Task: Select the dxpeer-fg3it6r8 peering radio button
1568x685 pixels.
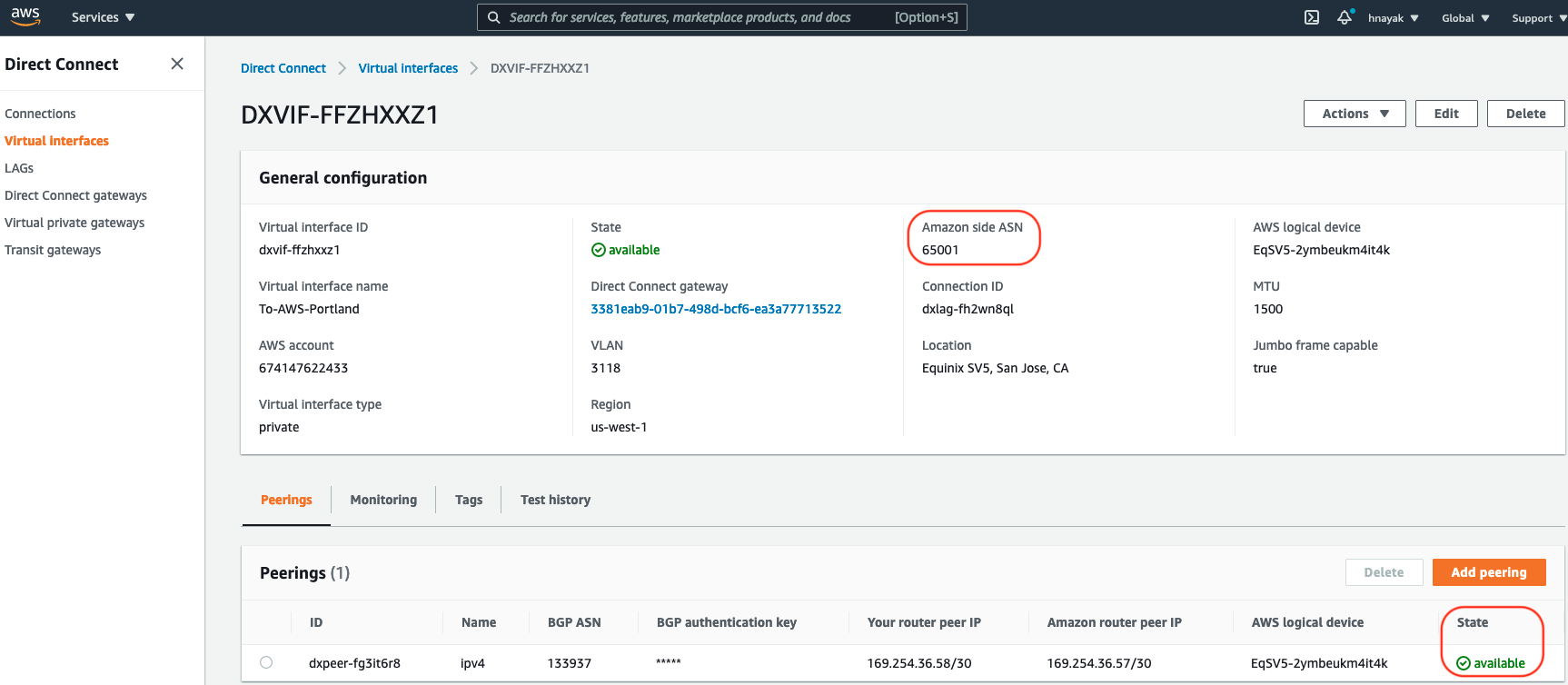Action: (x=266, y=662)
